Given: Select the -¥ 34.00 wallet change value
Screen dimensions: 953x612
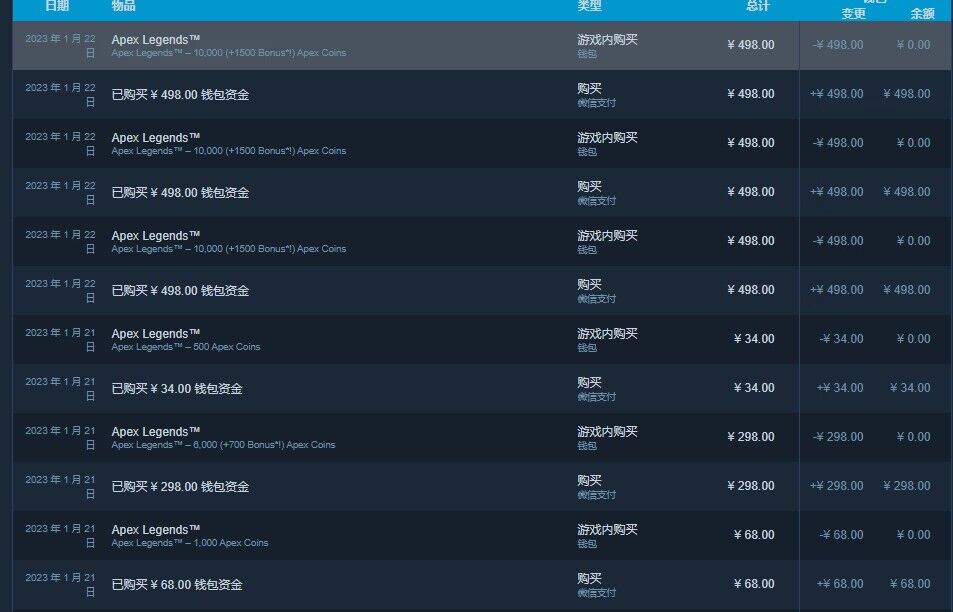Looking at the screenshot, I should tap(841, 339).
